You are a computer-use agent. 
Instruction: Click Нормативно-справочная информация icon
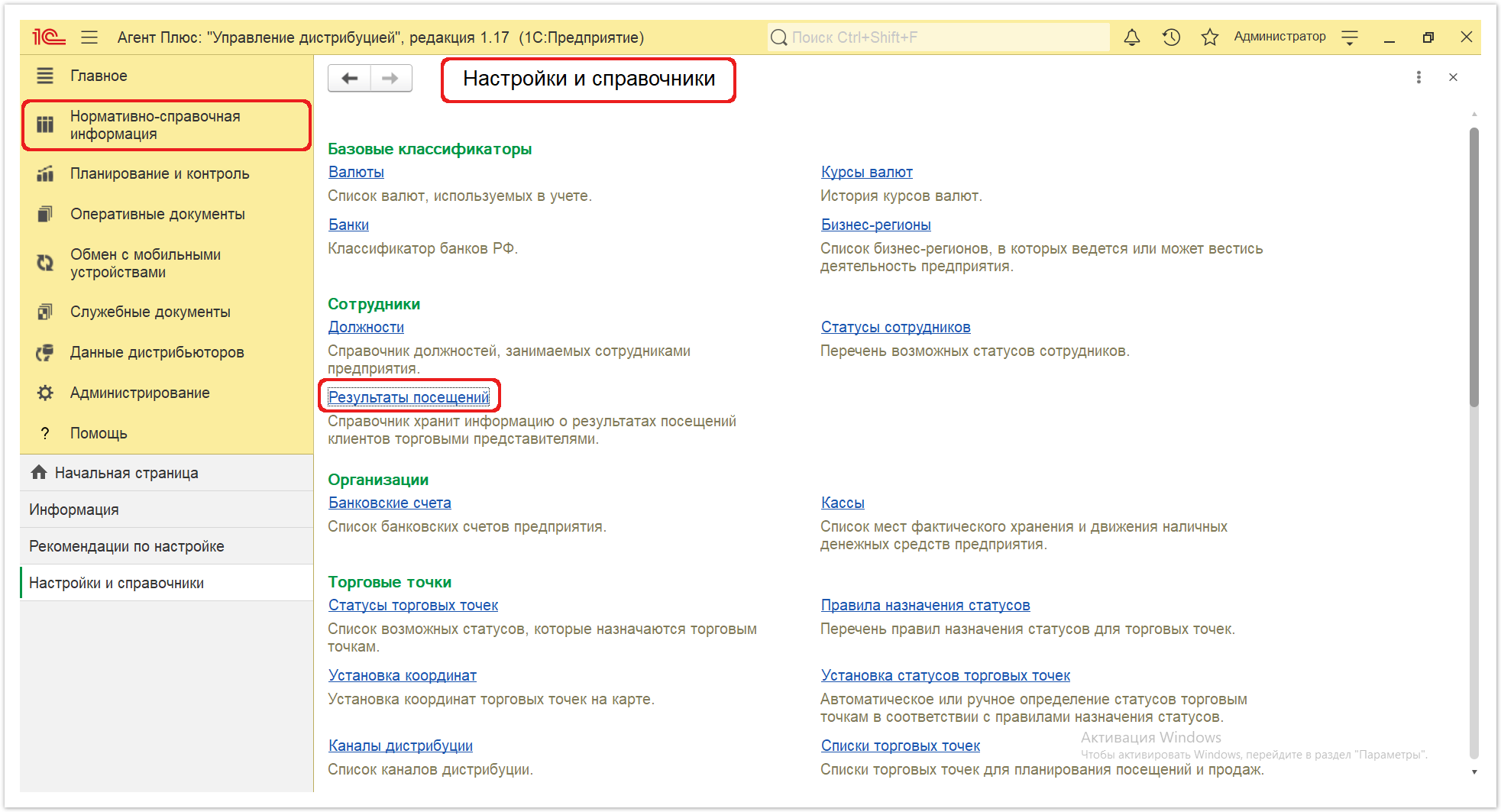45,125
